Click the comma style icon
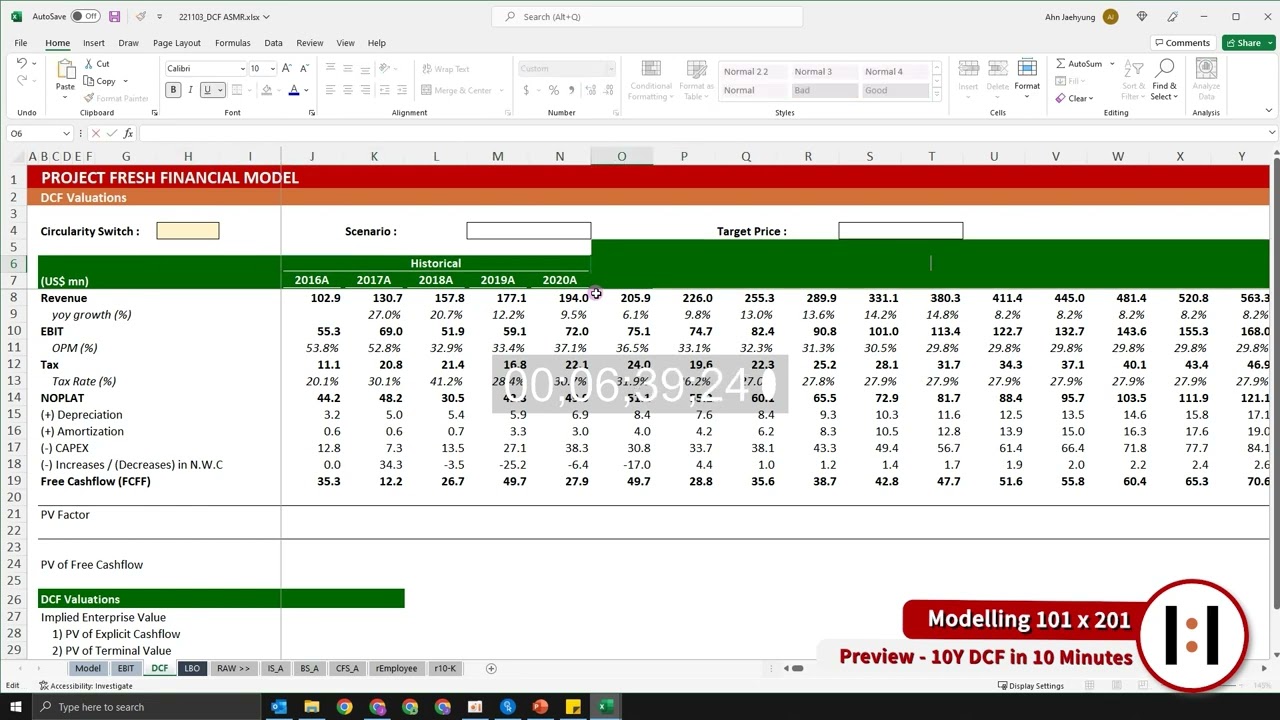1280x720 pixels. (571, 90)
